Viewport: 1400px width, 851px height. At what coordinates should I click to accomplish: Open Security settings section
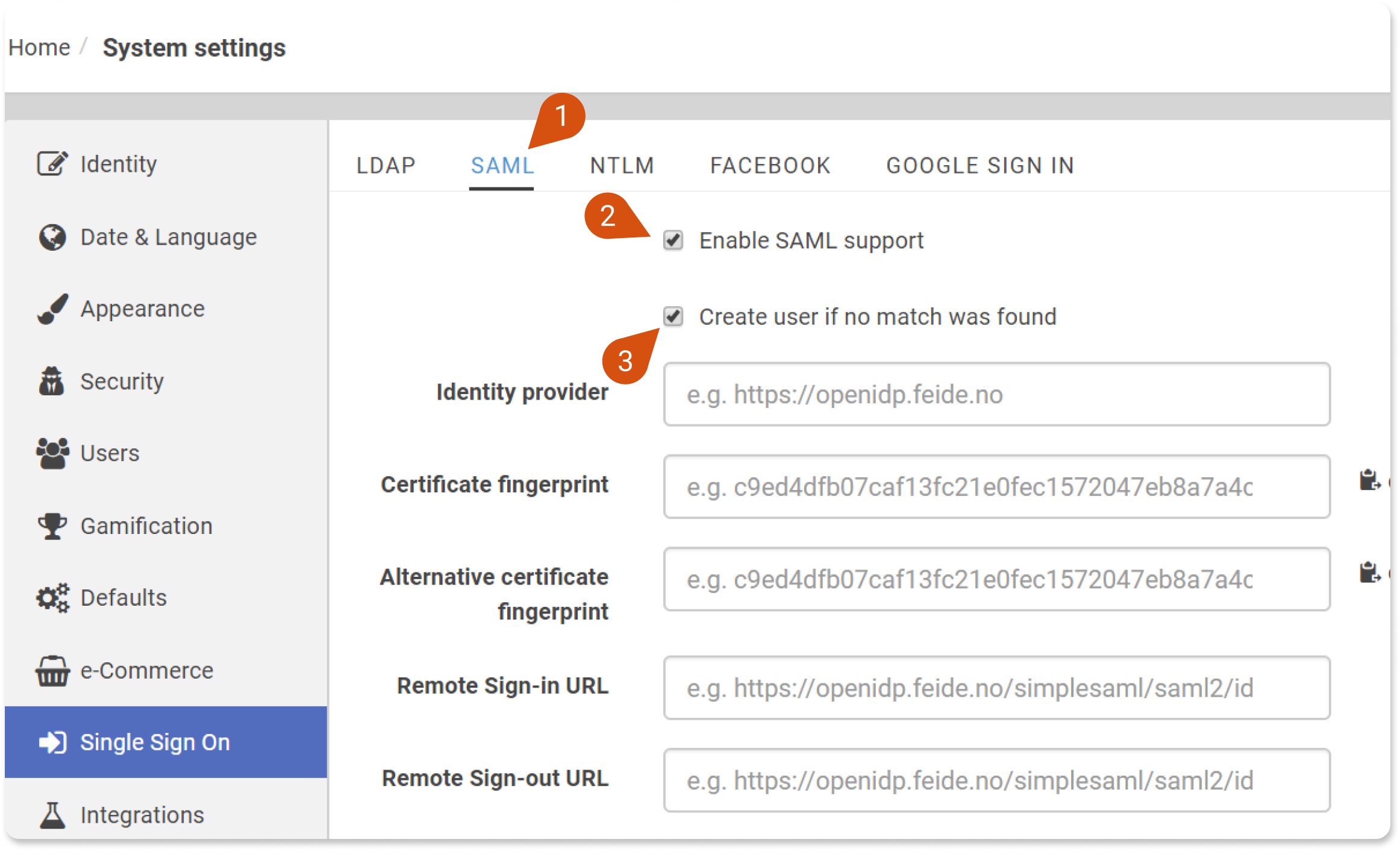[166, 381]
